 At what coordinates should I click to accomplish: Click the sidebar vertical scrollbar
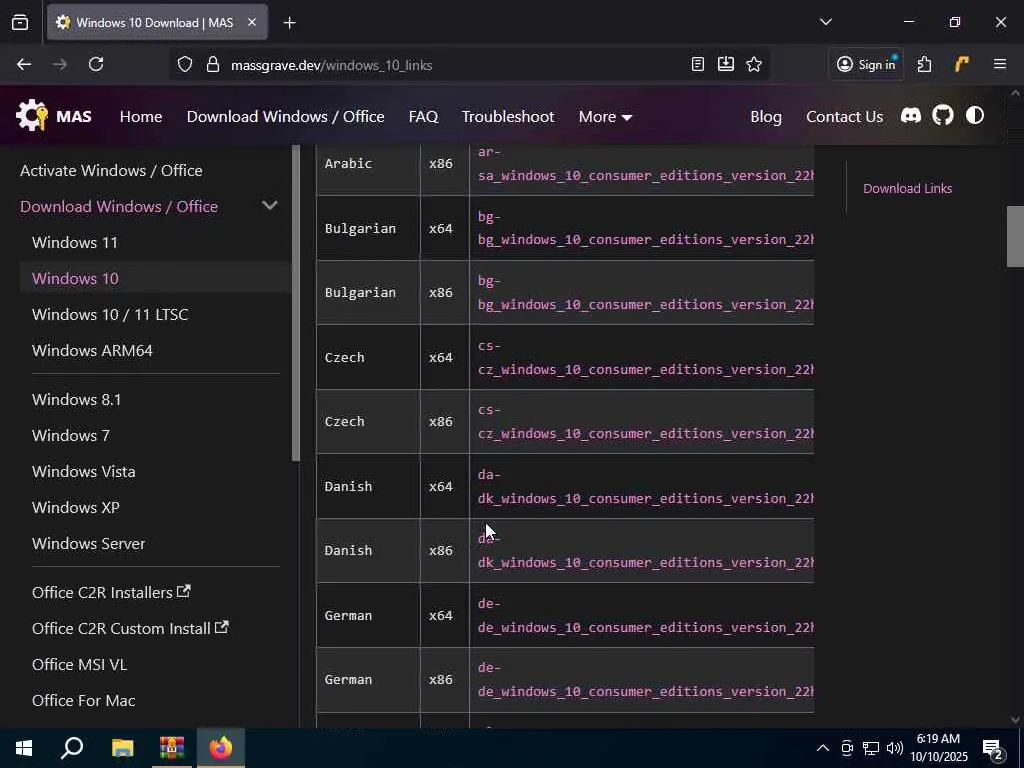coord(296,303)
